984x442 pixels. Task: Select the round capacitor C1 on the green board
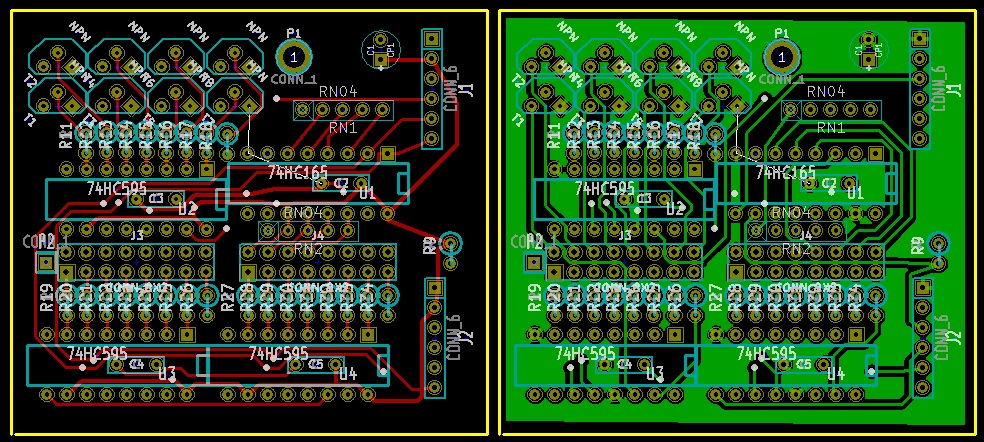pyautogui.click(x=869, y=48)
